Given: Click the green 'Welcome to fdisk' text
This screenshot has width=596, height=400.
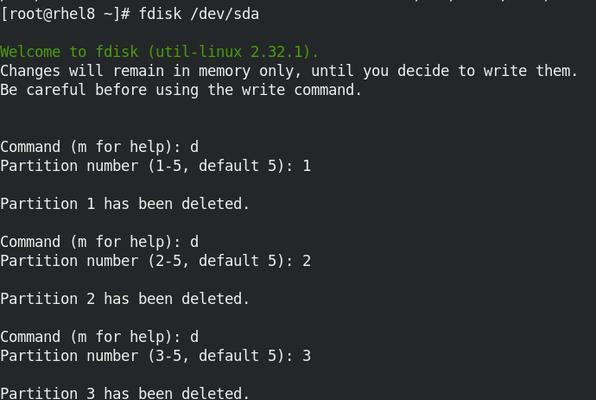Looking at the screenshot, I should click(69, 52).
